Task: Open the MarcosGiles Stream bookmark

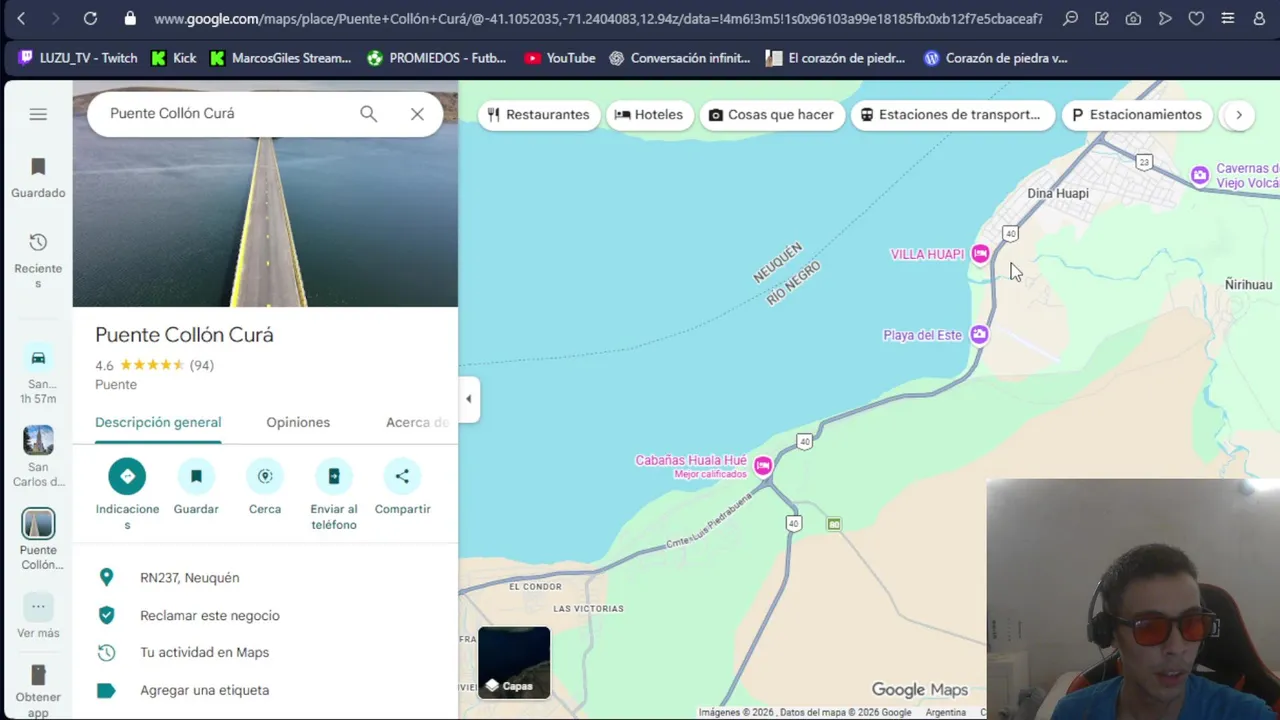Action: [x=281, y=58]
